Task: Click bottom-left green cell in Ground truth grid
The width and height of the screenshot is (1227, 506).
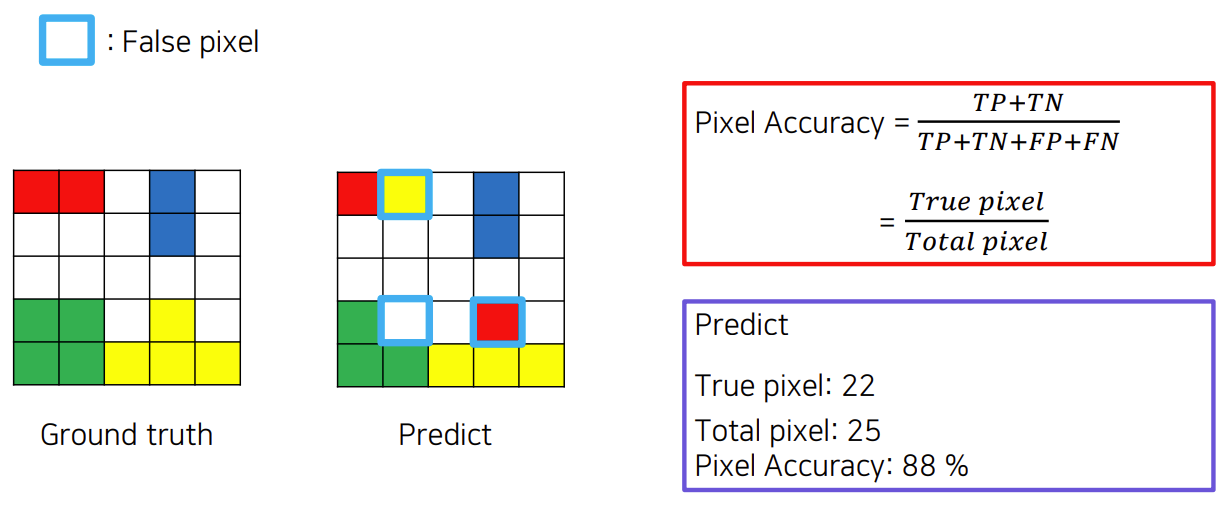Action: point(36,363)
